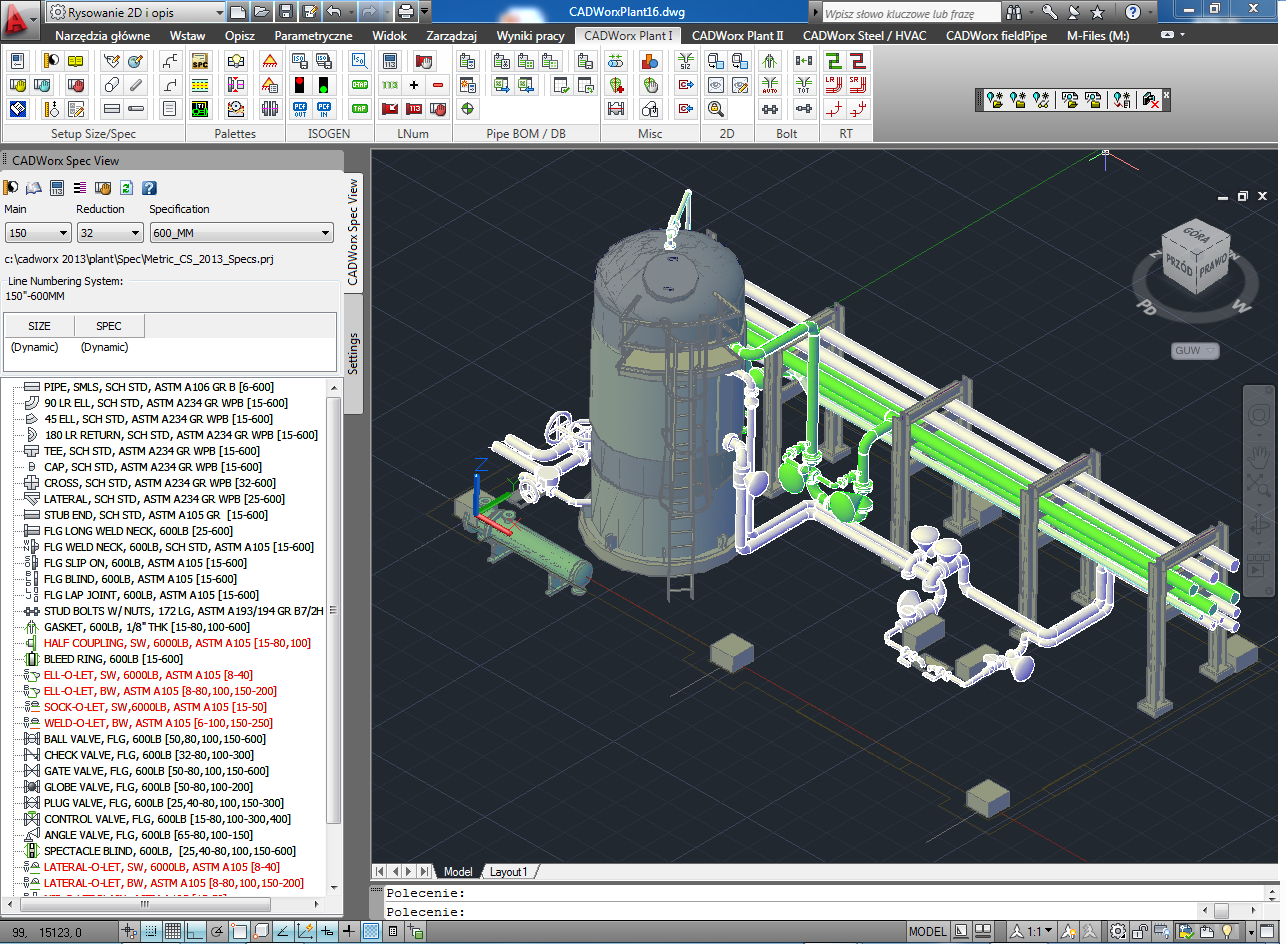The image size is (1286, 944).
Task: Open the help menu dropdown arrow
Action: coord(1149,12)
